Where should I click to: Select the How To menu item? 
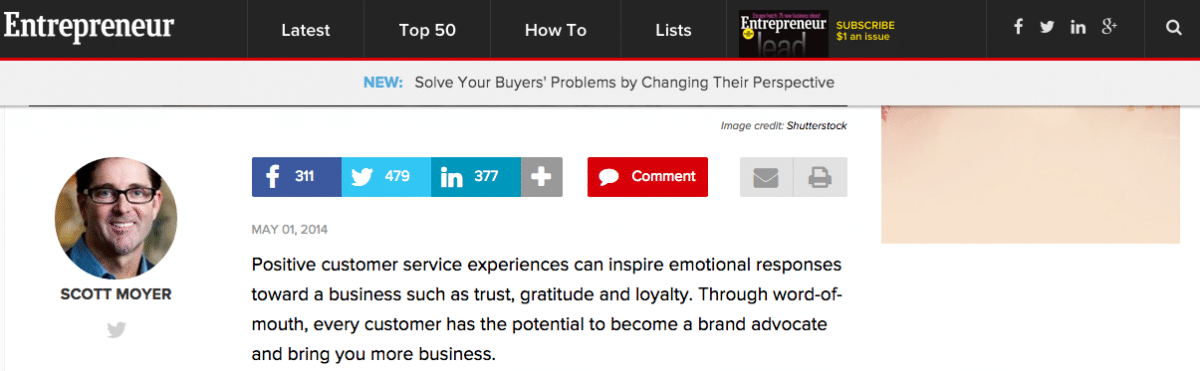(555, 30)
